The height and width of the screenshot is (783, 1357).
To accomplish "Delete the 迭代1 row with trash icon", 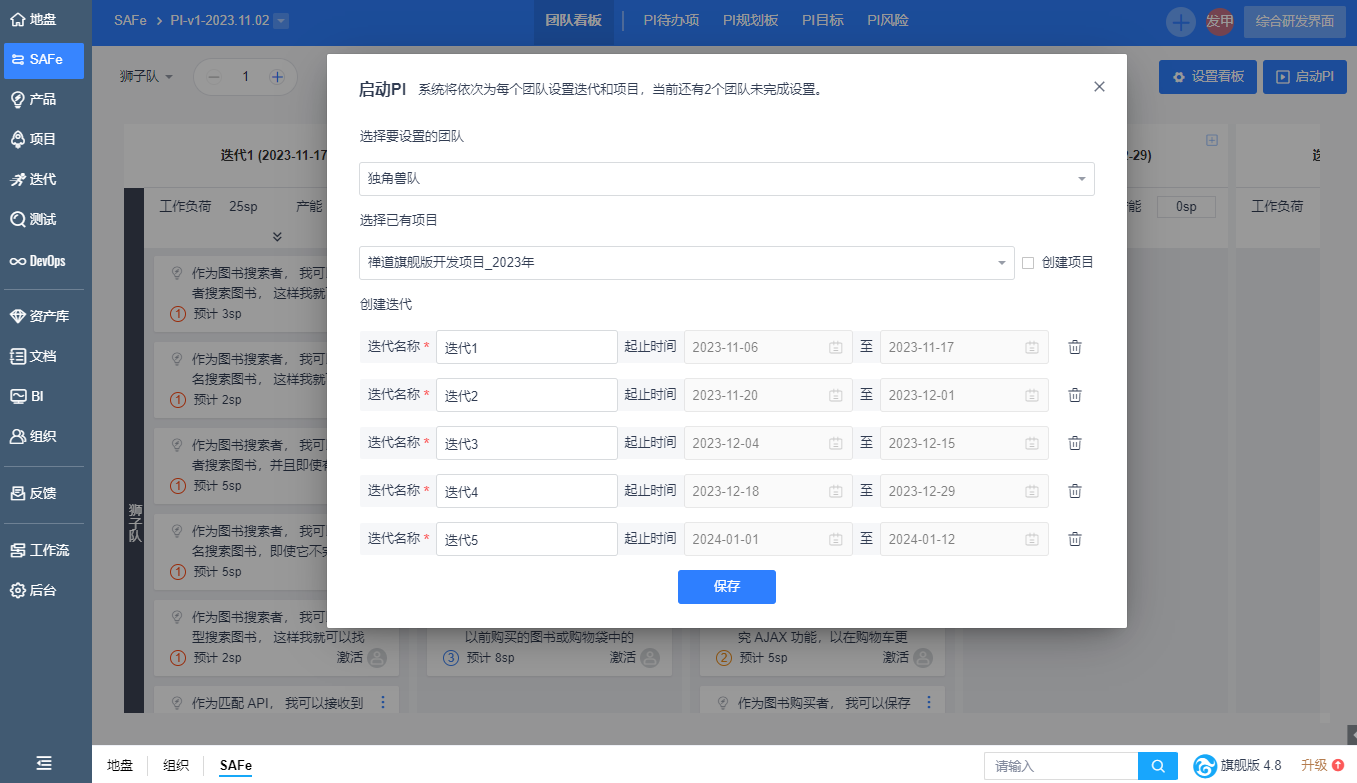I will coord(1075,347).
